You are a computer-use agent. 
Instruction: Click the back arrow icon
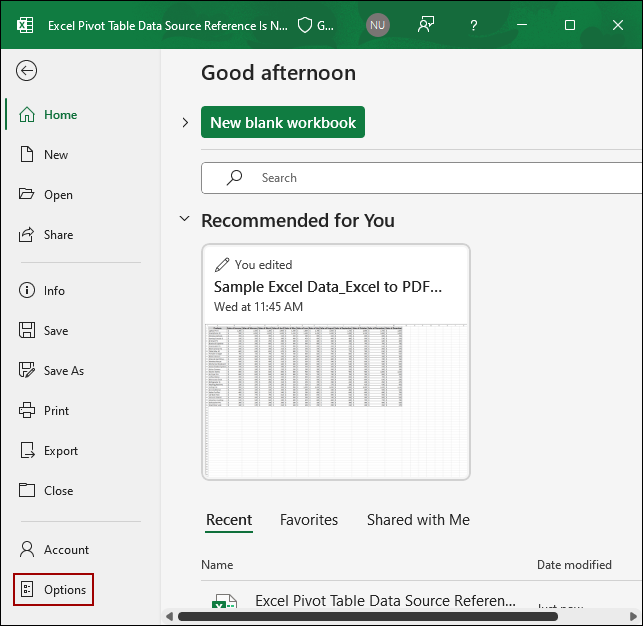pyautogui.click(x=27, y=70)
